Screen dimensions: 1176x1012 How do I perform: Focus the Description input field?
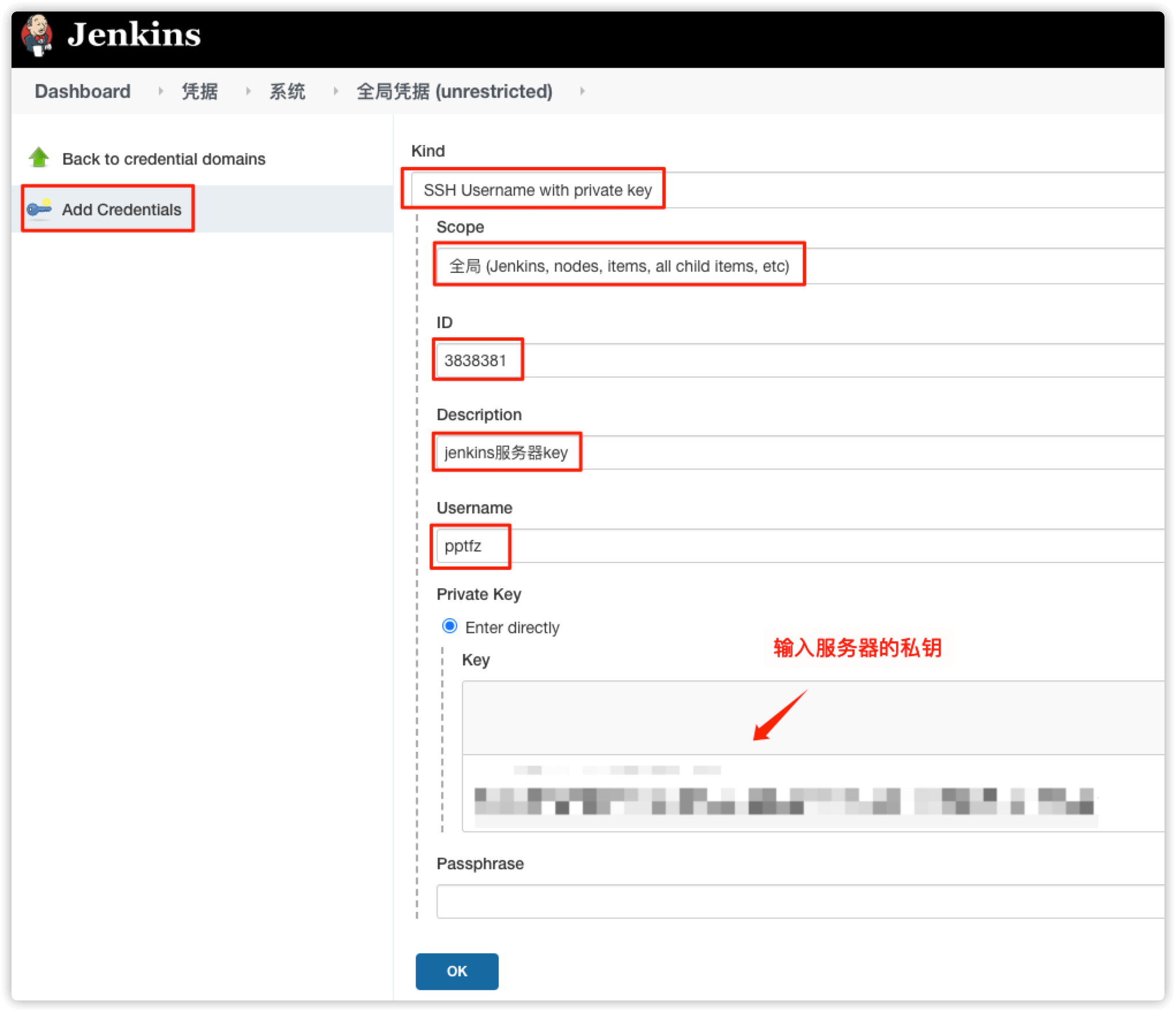[x=801, y=452]
